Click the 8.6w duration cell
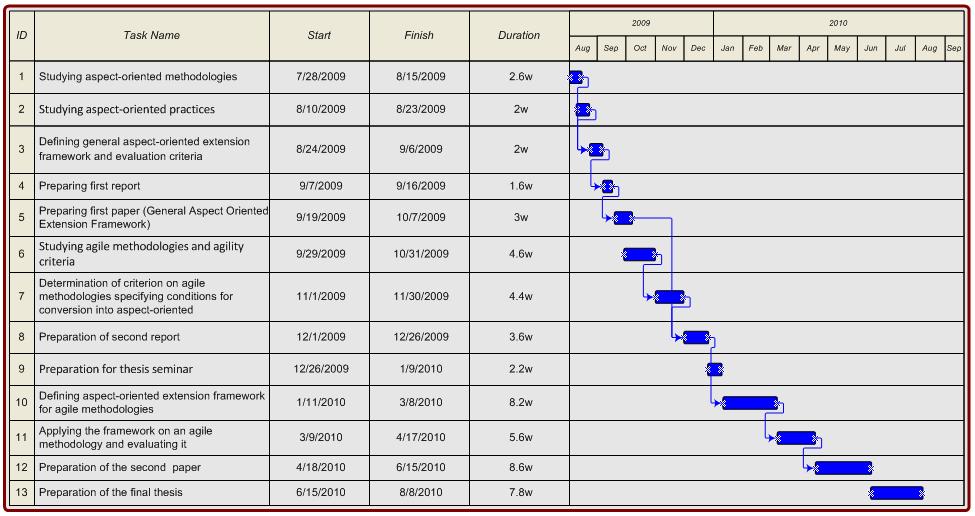Screen dimensions: 975x516 [519, 467]
